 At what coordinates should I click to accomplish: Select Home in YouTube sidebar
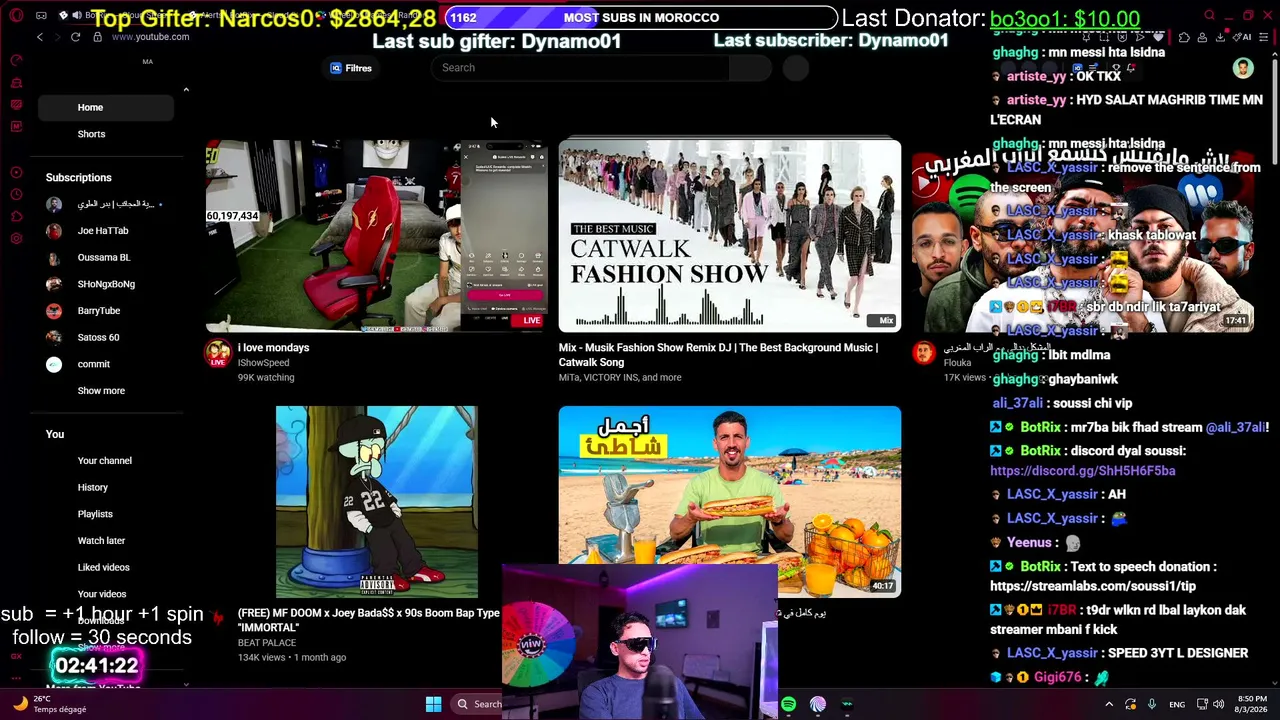[106, 107]
